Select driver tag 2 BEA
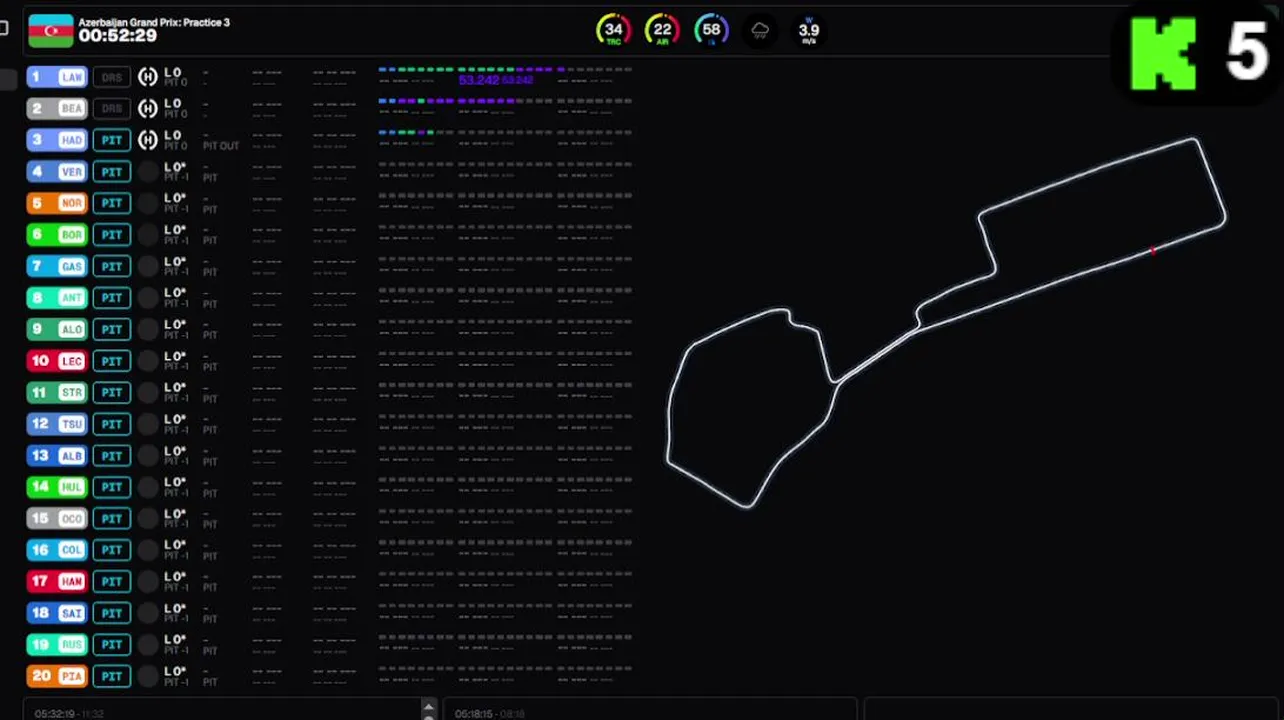 click(x=57, y=108)
